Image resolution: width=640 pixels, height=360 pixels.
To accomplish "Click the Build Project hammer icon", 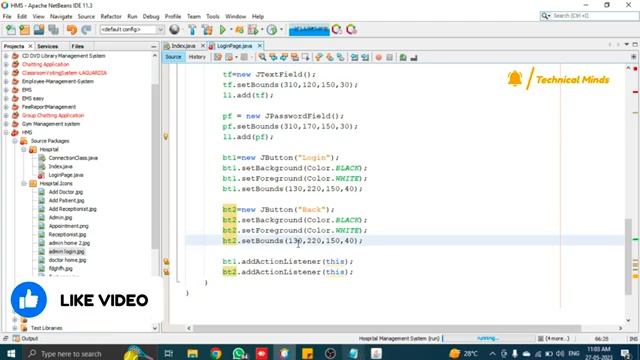I will coord(192,29).
